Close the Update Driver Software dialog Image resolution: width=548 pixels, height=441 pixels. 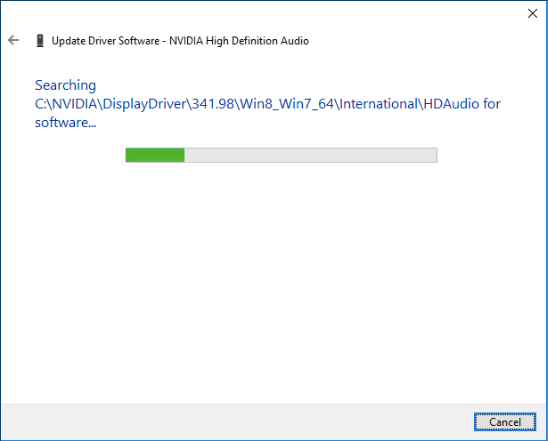[x=532, y=14]
